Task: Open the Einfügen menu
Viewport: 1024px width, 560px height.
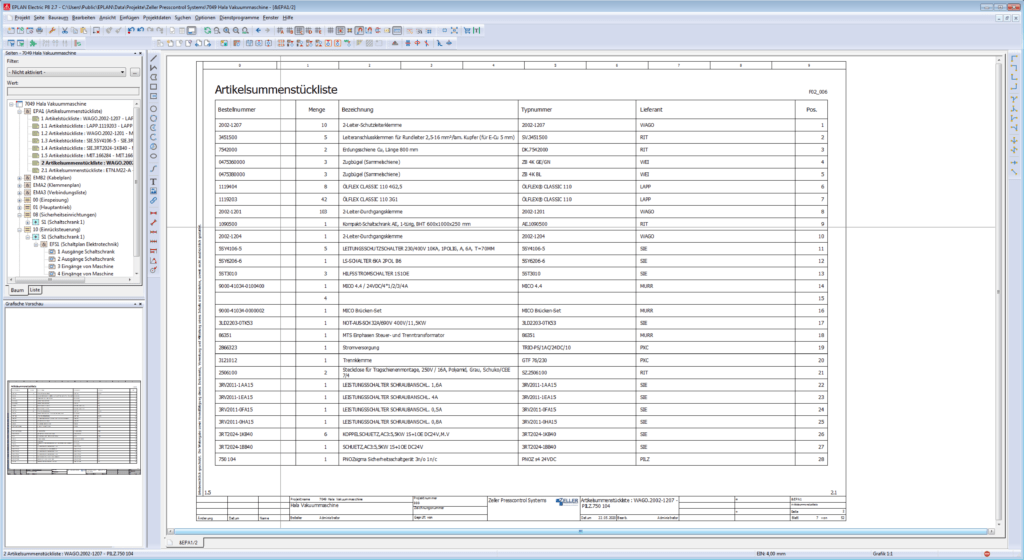Action: tap(129, 18)
